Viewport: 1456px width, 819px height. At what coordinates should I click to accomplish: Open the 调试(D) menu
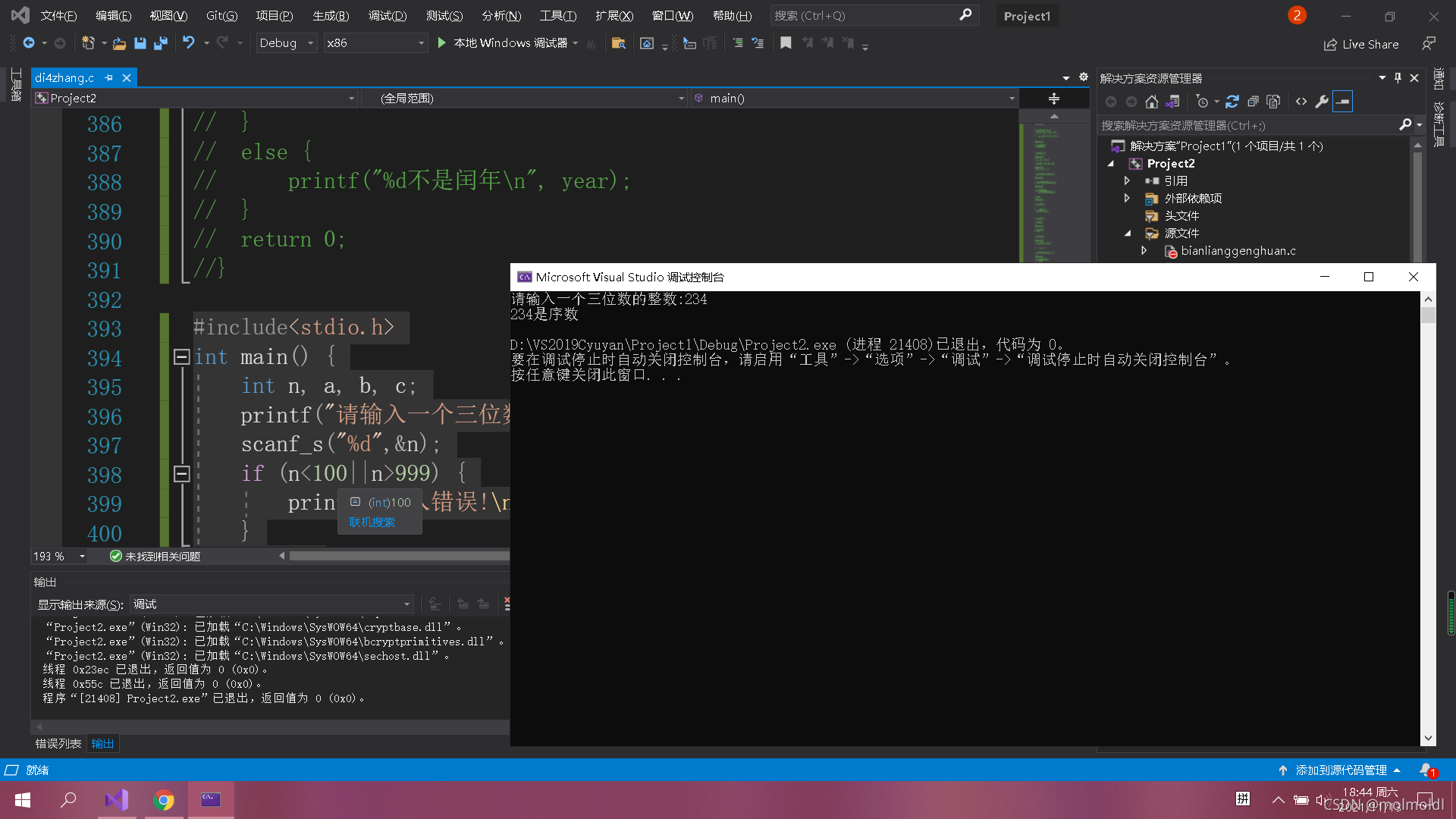387,15
